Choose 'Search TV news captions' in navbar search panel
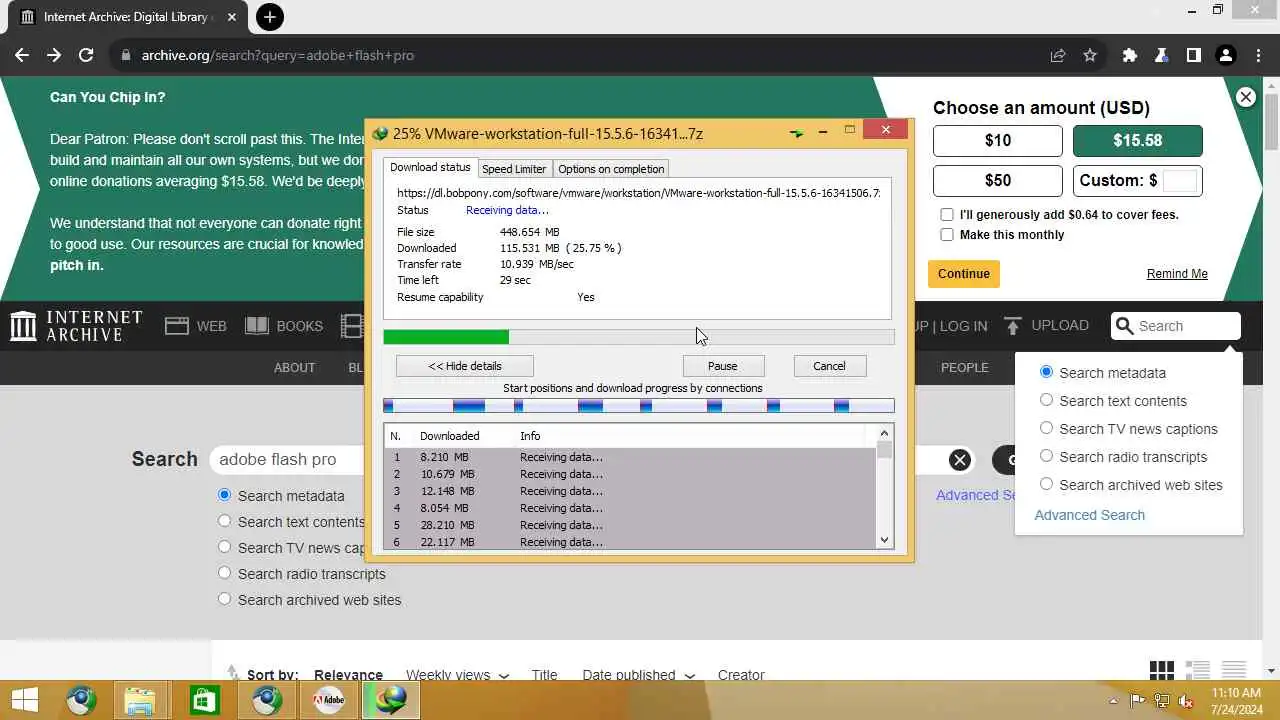The width and height of the screenshot is (1280, 720). point(1046,428)
